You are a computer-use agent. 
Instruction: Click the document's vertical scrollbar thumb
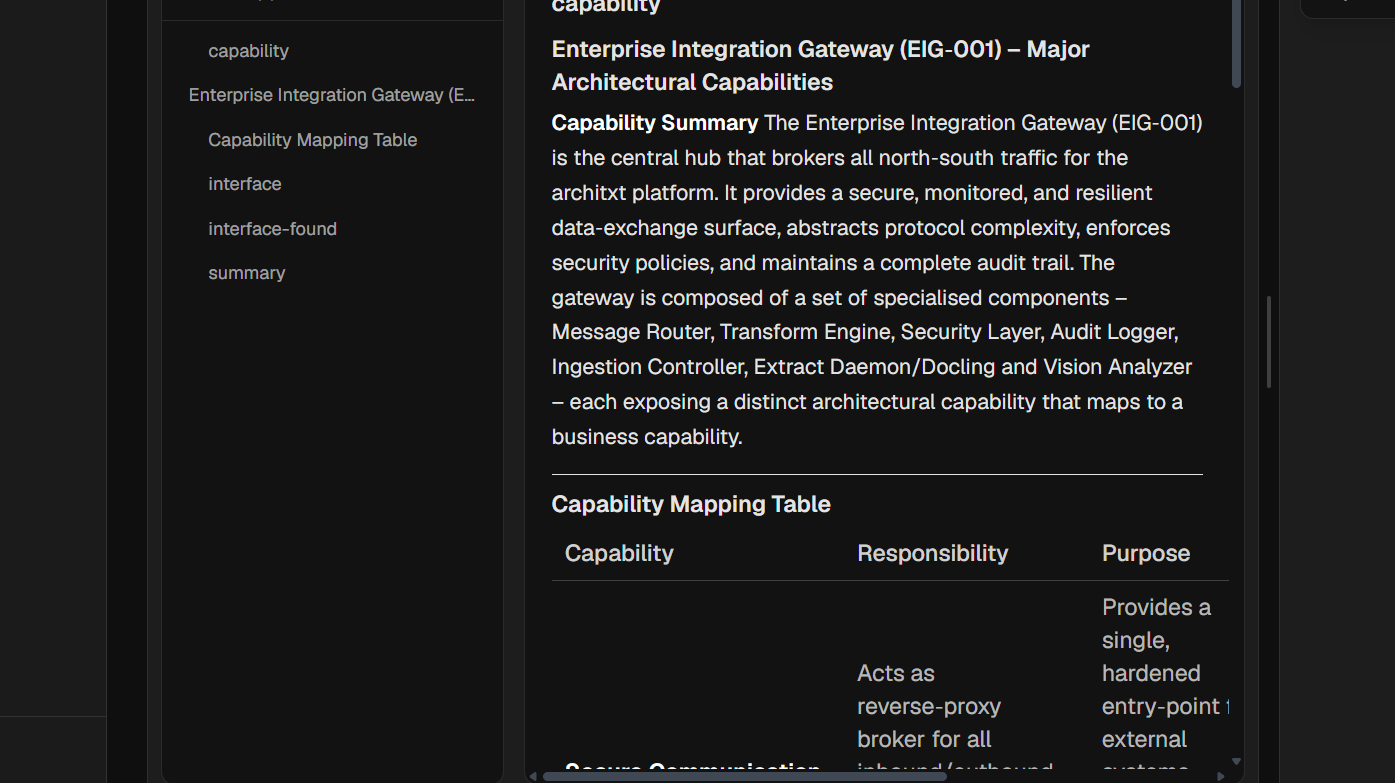click(1236, 43)
